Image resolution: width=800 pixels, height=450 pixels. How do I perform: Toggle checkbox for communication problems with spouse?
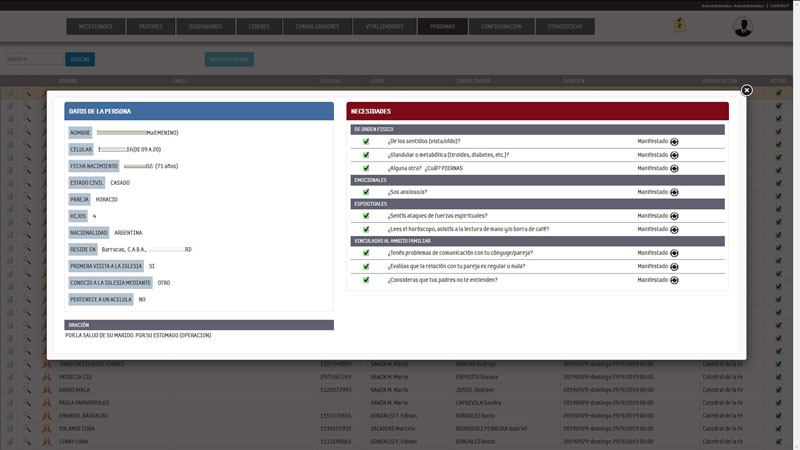pos(366,253)
